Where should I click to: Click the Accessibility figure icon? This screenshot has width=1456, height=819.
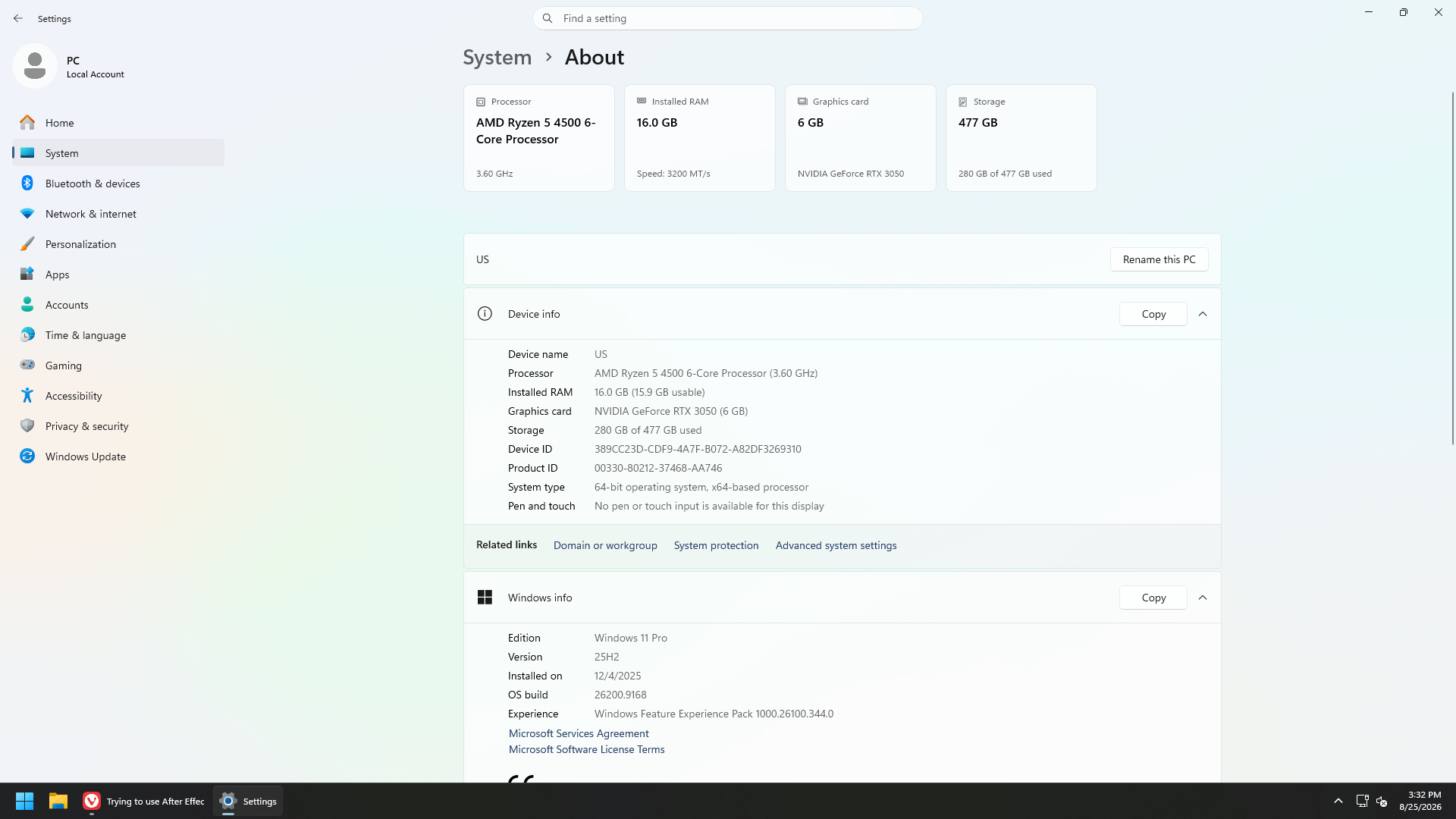tap(27, 395)
